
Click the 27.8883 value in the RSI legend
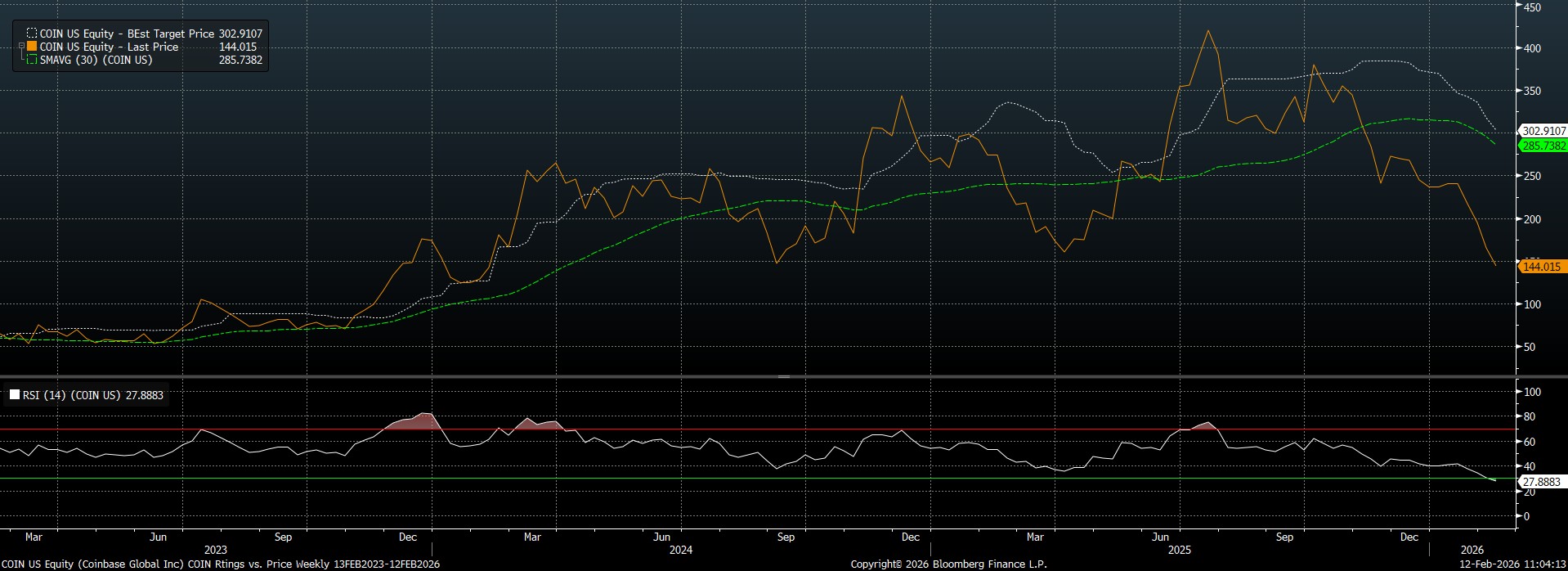pyautogui.click(x=145, y=395)
